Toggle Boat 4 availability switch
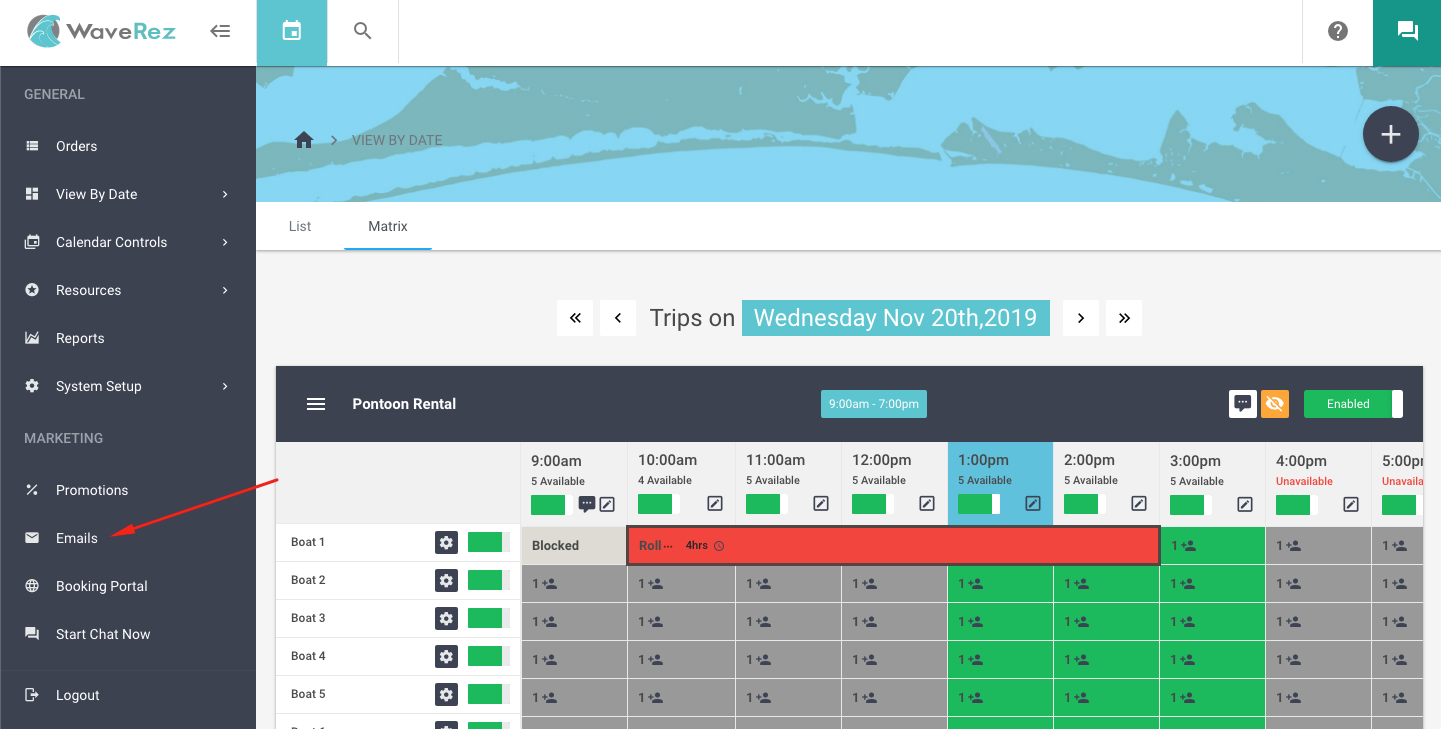This screenshot has height=729, width=1441. tap(489, 656)
